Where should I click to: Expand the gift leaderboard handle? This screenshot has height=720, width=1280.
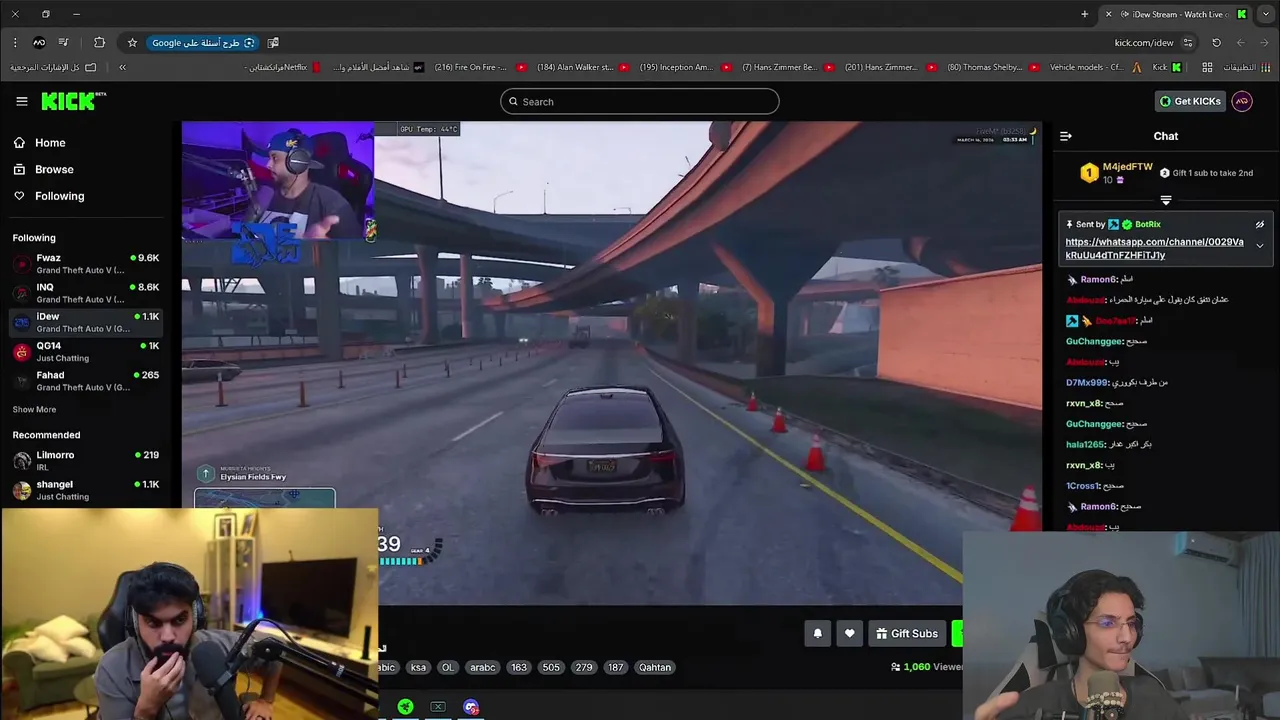(1166, 200)
